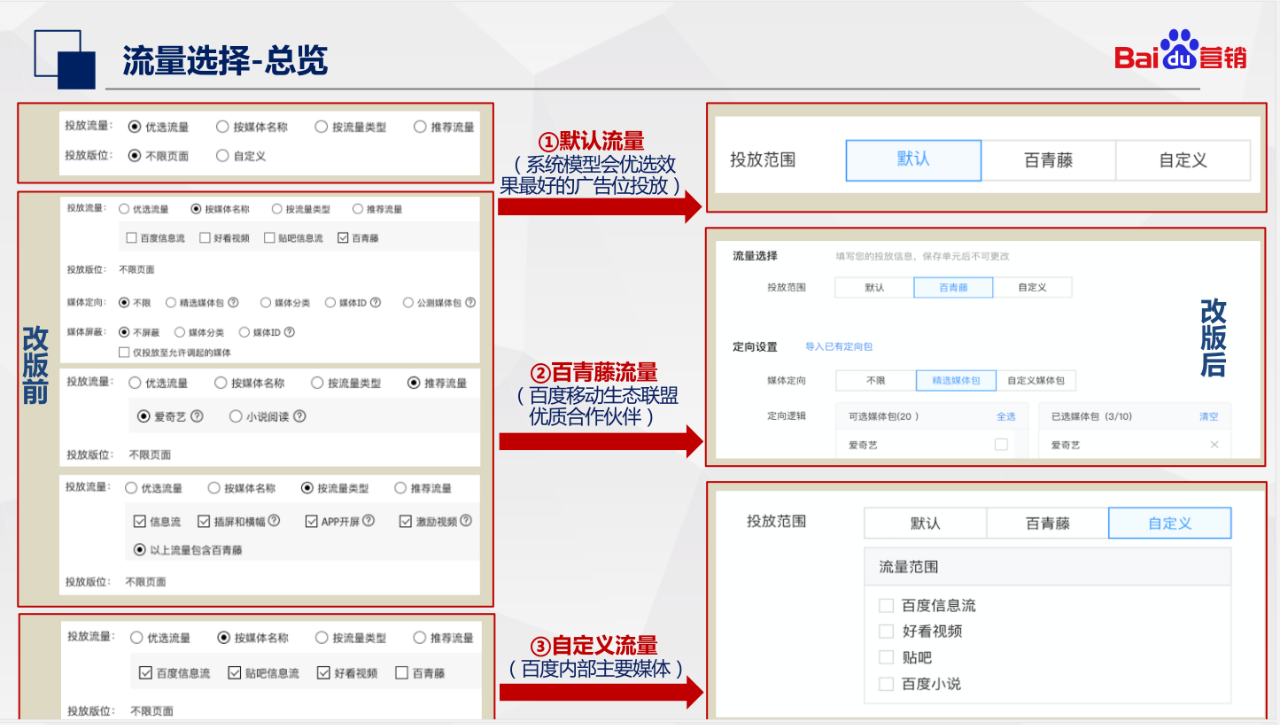This screenshot has height=725, width=1280.
Task: Click help icon next to 激励视频
Action: [x=466, y=521]
